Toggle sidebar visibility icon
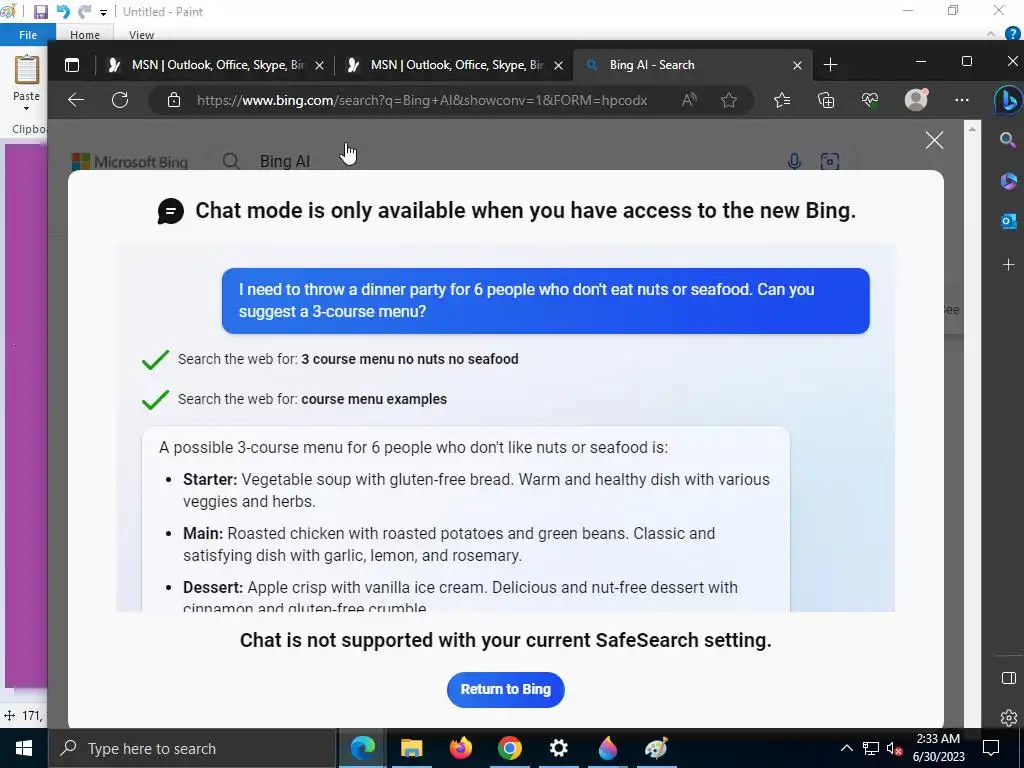1024x768 pixels. pyautogui.click(x=1008, y=678)
